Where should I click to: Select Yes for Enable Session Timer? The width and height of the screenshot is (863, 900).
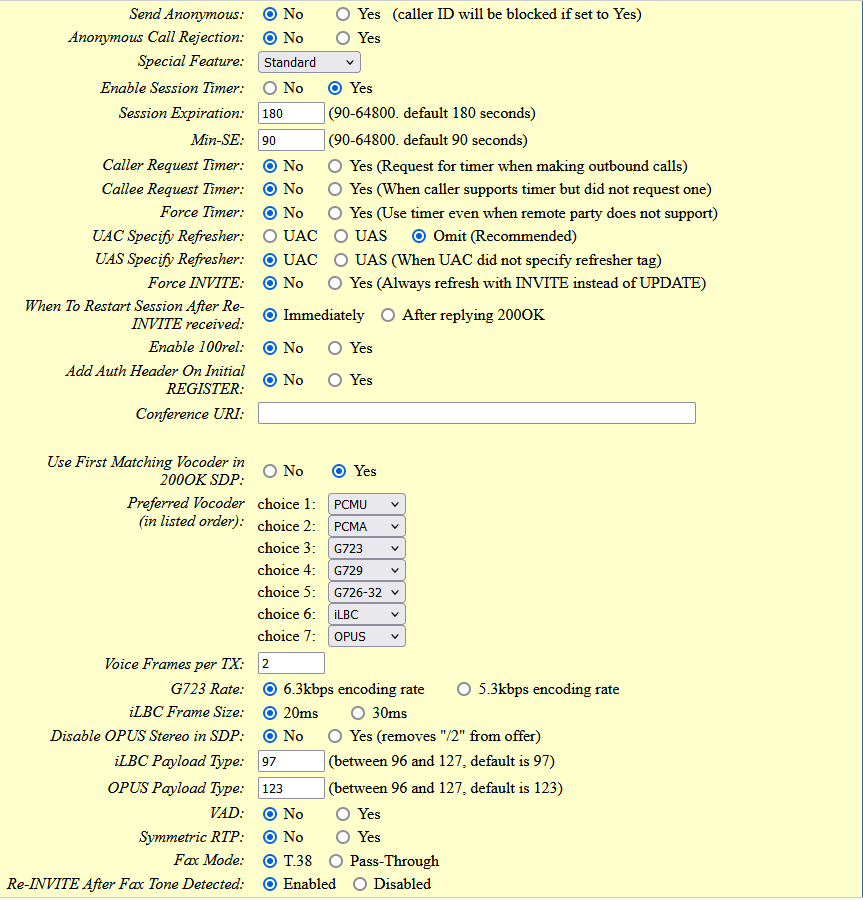tap(335, 88)
